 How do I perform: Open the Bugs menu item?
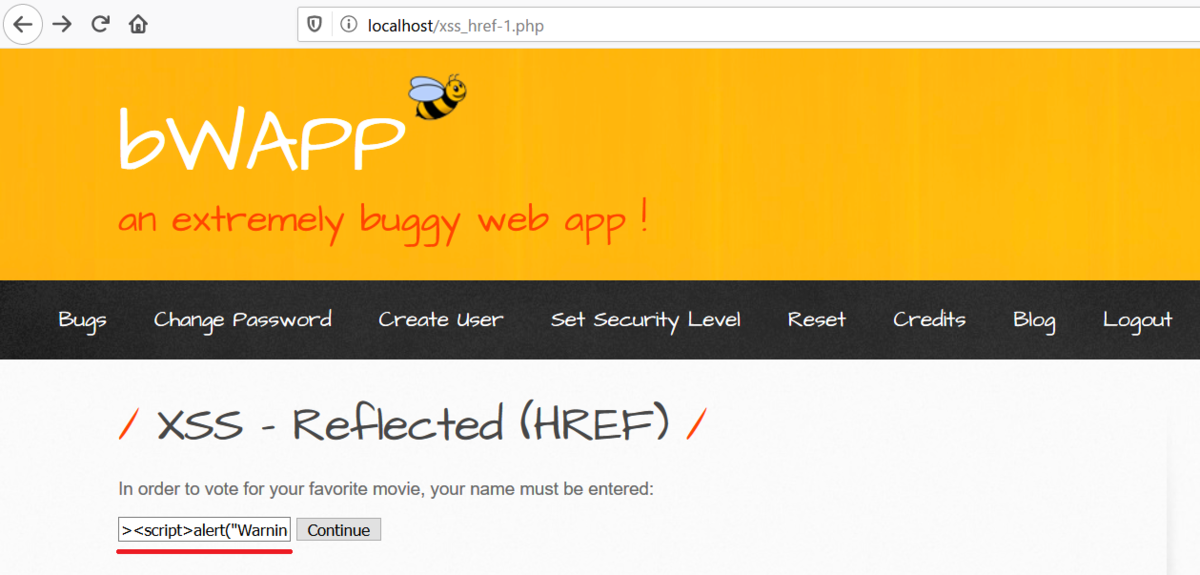click(x=82, y=320)
